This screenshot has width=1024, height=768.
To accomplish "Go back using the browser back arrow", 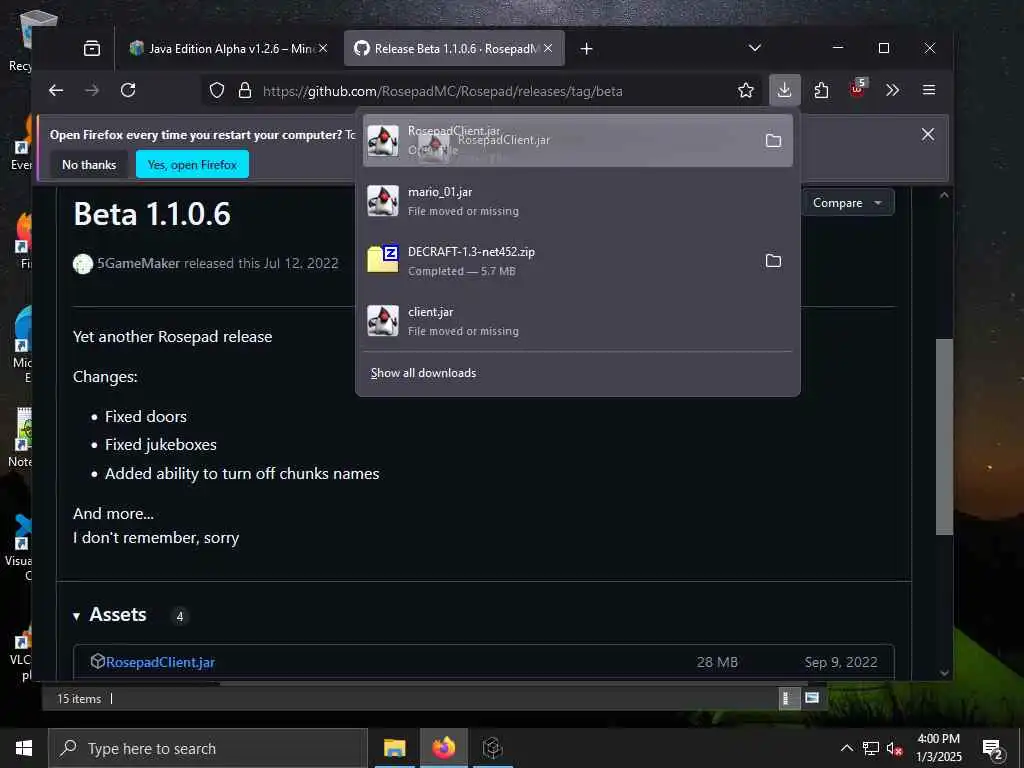I will [56, 90].
